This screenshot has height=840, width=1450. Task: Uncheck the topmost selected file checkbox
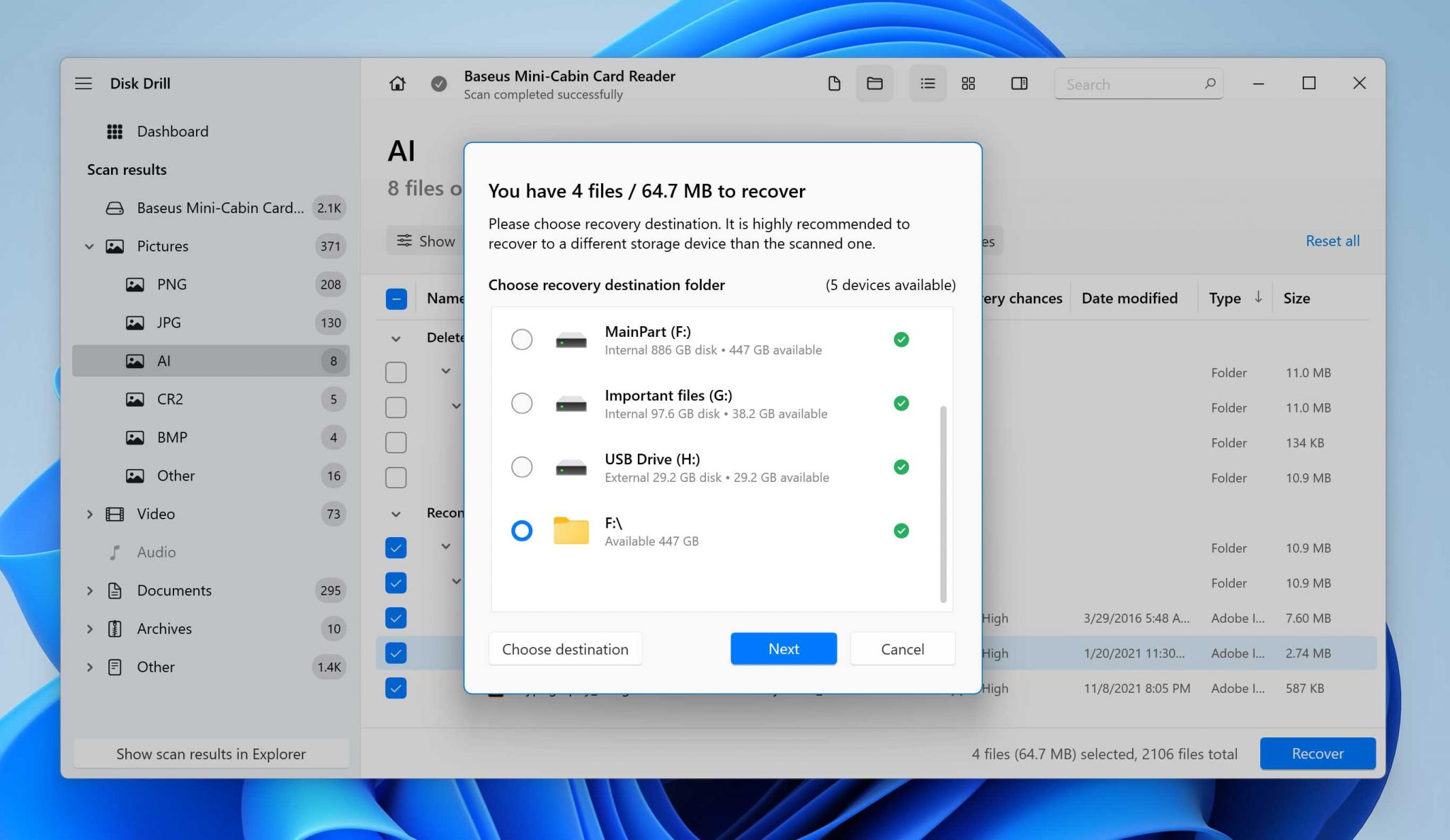point(396,548)
